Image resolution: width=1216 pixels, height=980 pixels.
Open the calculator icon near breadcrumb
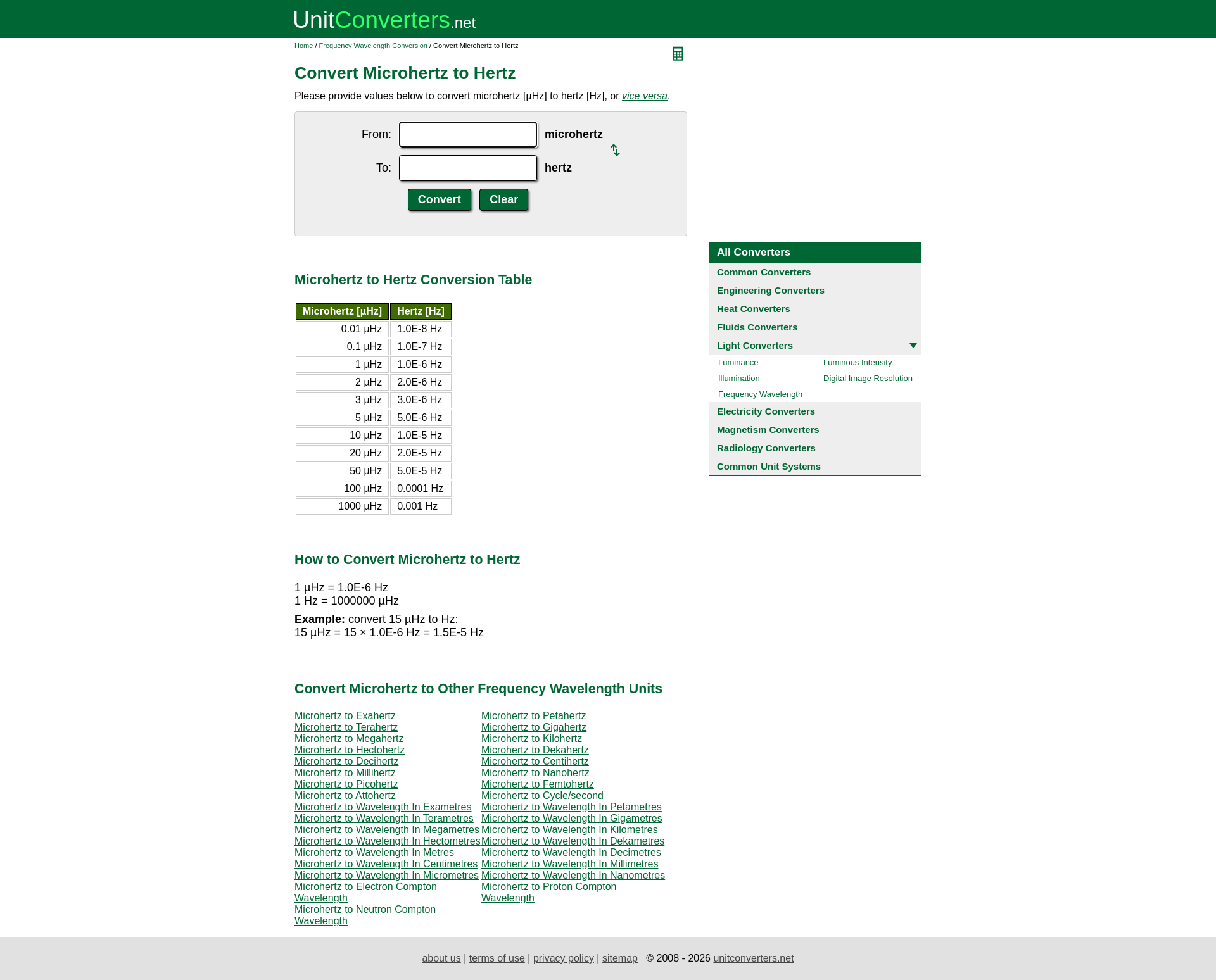678,54
